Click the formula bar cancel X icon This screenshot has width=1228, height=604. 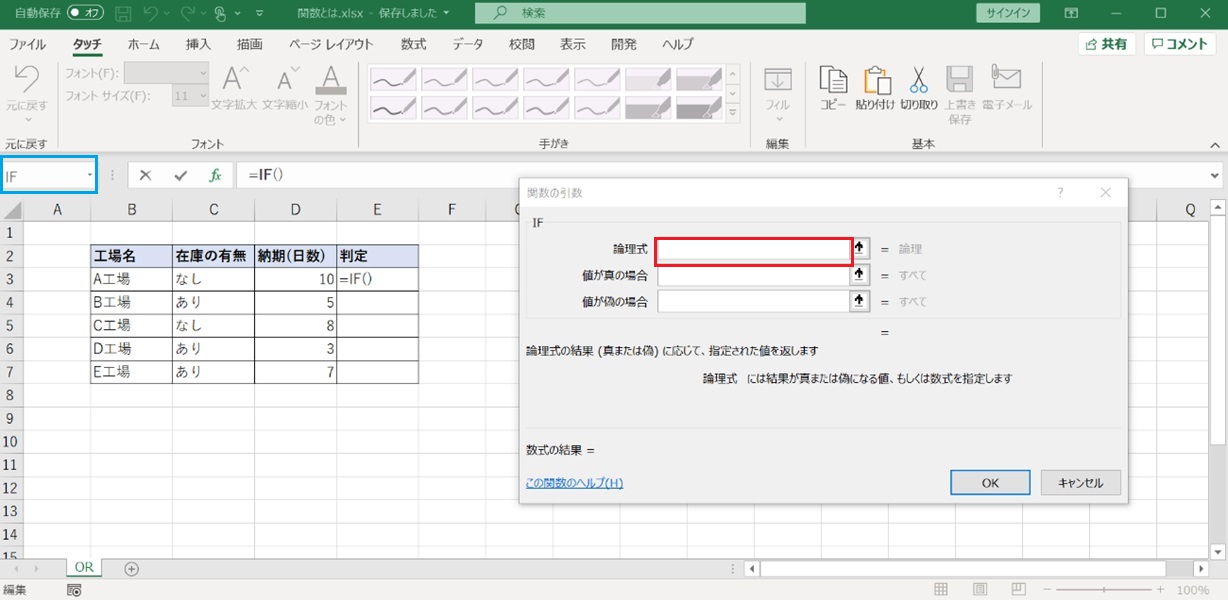tap(146, 175)
